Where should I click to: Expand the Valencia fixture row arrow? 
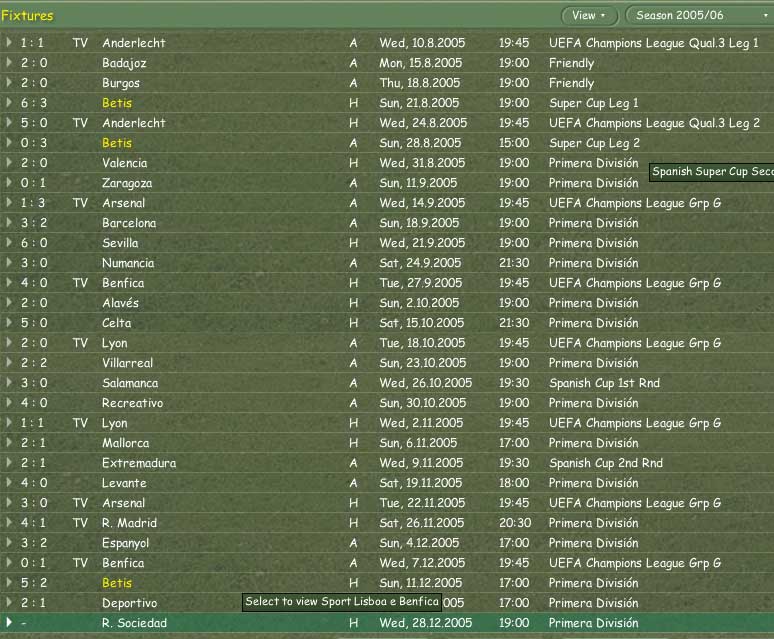pyautogui.click(x=9, y=162)
